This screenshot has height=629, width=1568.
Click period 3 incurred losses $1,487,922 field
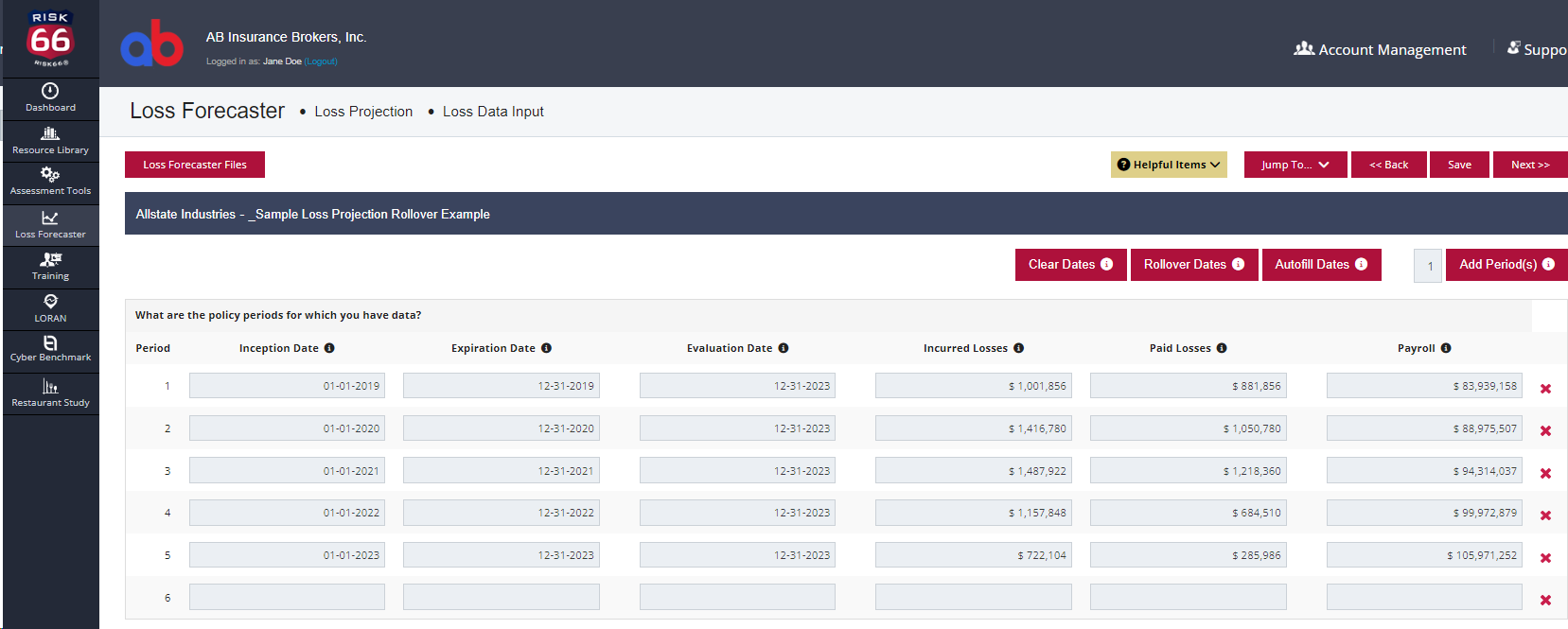[974, 471]
